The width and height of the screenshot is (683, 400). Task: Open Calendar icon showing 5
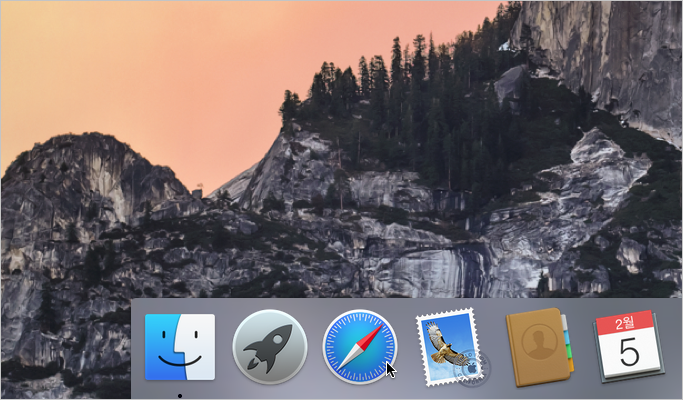point(629,346)
